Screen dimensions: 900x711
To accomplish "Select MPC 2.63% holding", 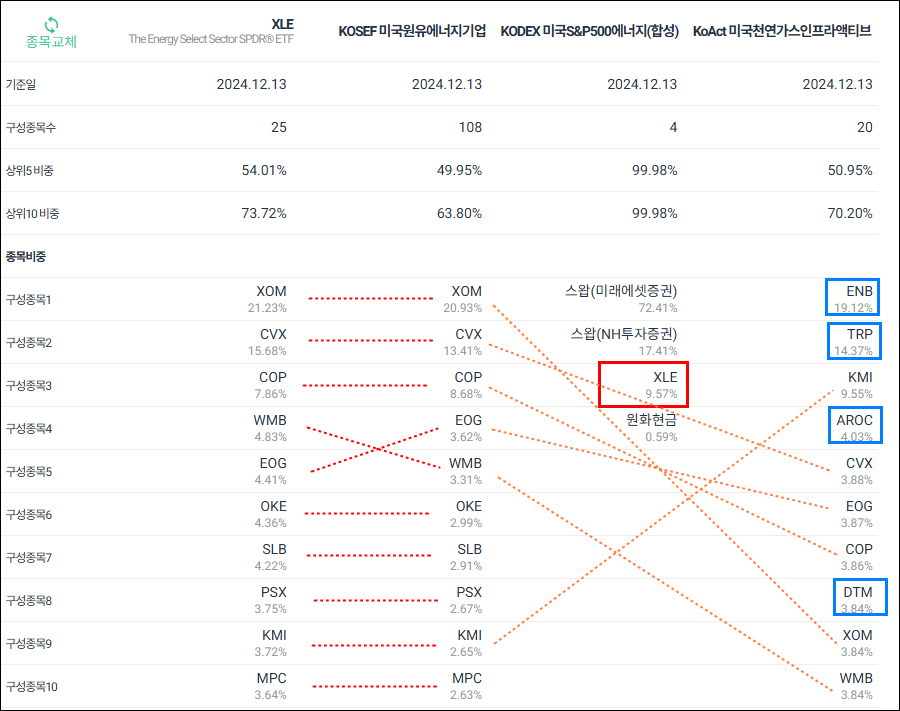I will (x=466, y=686).
